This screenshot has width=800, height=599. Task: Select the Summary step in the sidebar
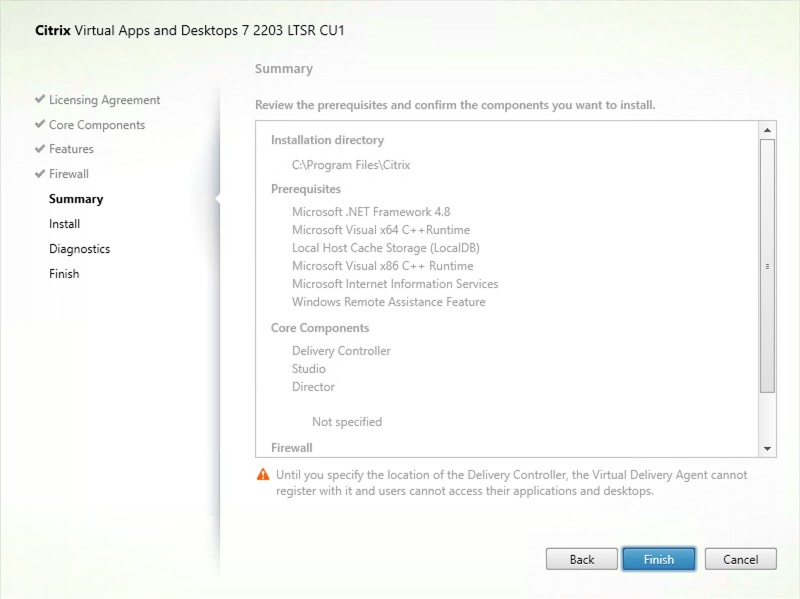(x=76, y=199)
